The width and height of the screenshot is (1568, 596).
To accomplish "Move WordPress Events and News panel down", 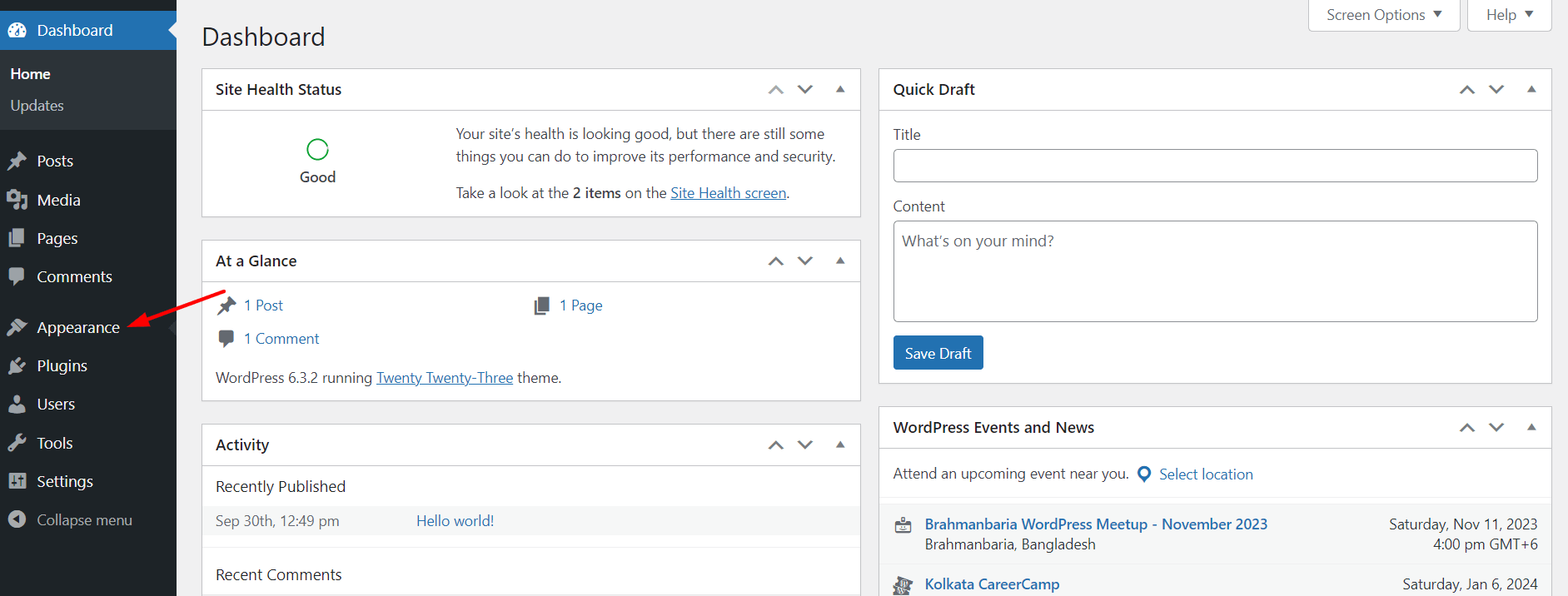I will (x=1496, y=427).
